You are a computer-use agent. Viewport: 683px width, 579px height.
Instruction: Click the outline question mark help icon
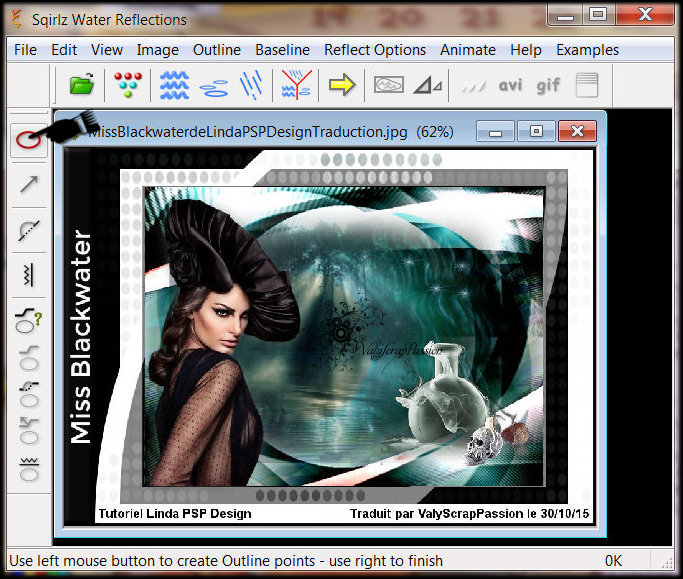[29, 320]
